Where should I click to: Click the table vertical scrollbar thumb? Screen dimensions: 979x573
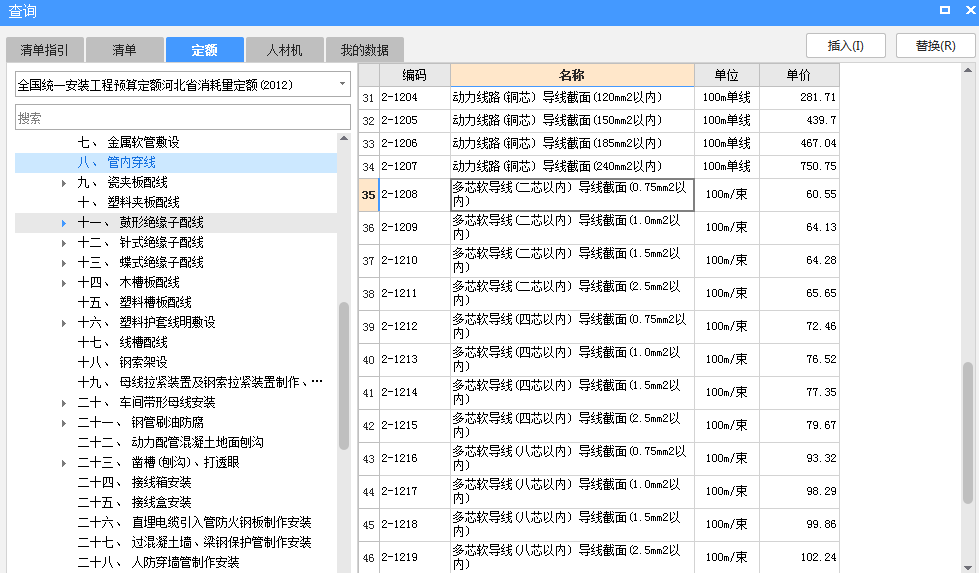pos(968,433)
